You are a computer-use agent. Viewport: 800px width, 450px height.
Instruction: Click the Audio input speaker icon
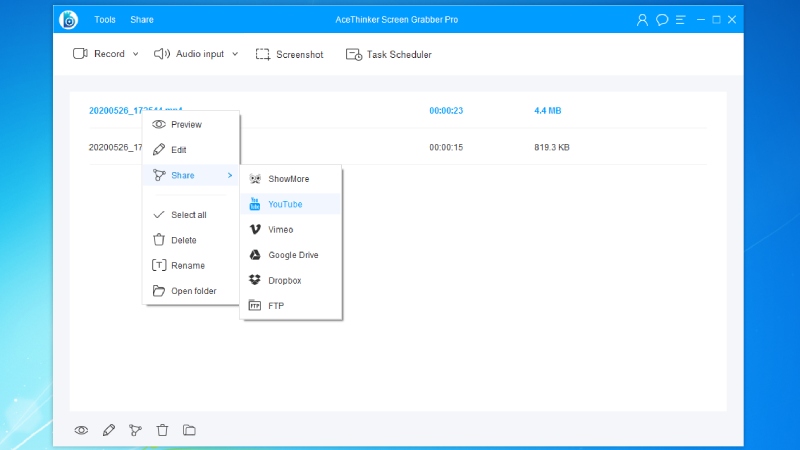162,54
